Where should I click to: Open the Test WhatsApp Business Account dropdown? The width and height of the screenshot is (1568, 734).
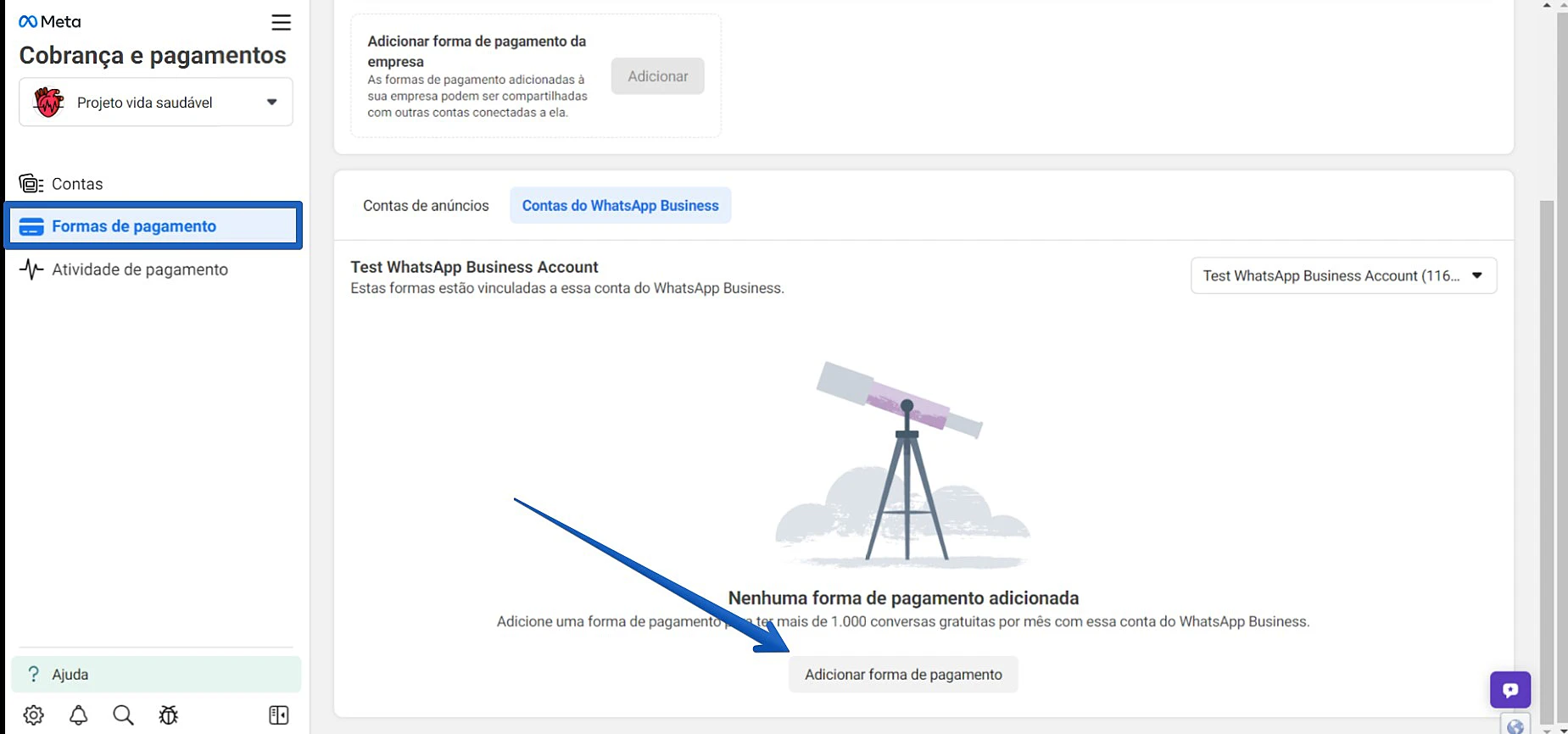[x=1343, y=275]
